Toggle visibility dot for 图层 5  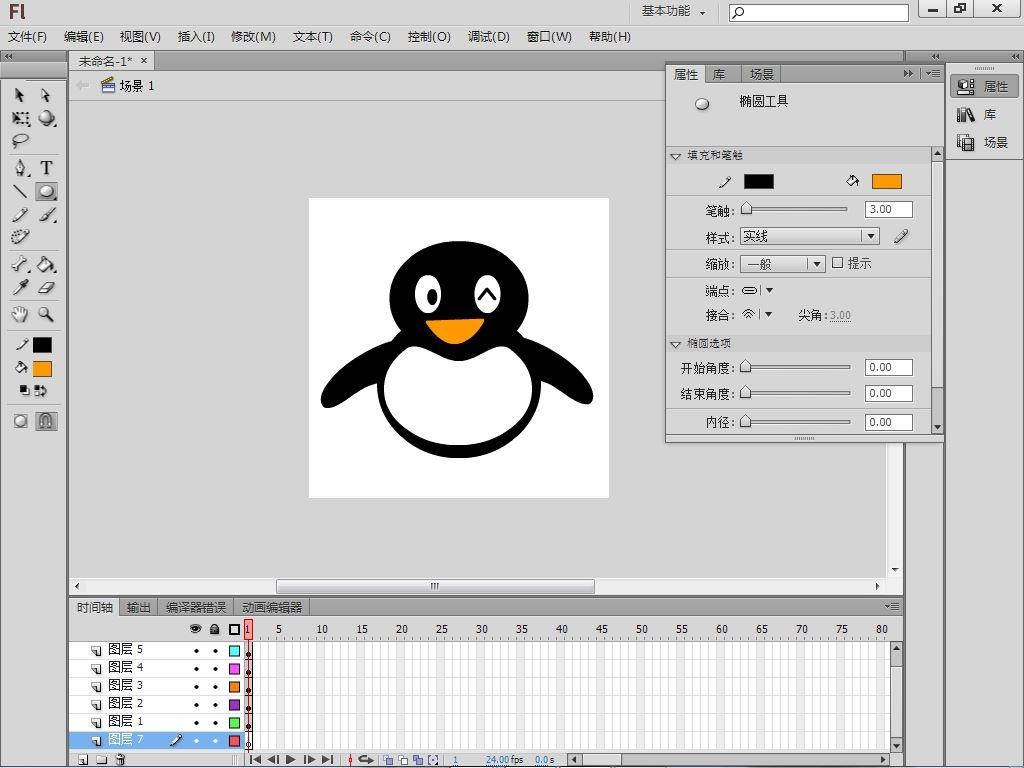[x=196, y=650]
